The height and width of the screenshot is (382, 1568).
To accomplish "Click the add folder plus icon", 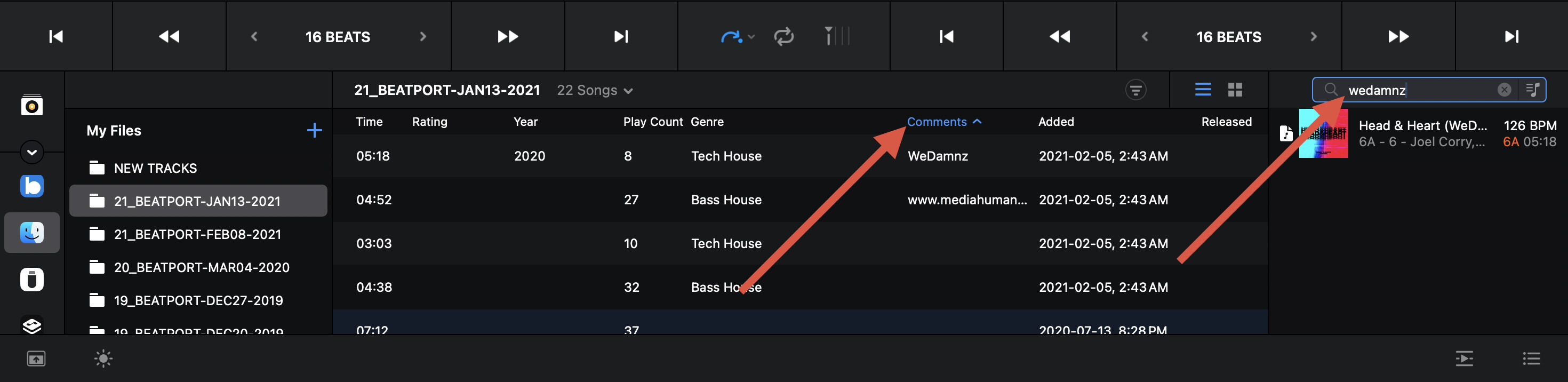I will tap(314, 130).
